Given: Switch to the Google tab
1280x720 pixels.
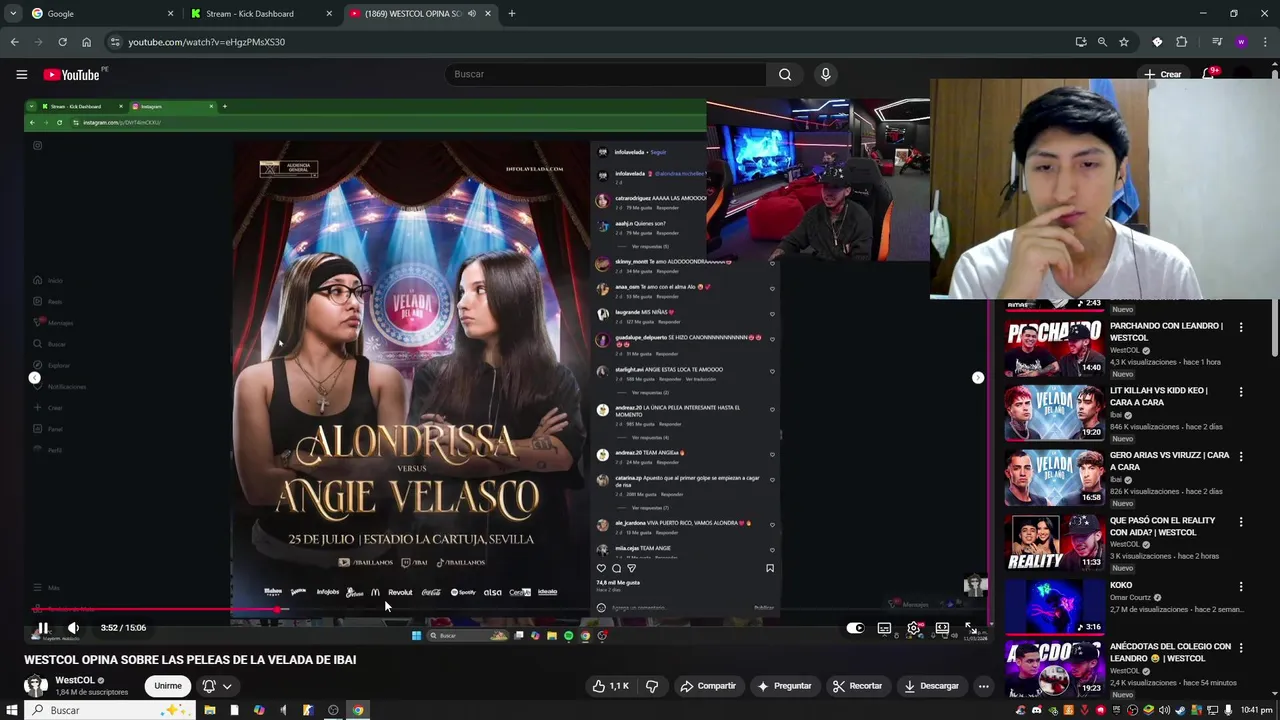Looking at the screenshot, I should pos(100,14).
